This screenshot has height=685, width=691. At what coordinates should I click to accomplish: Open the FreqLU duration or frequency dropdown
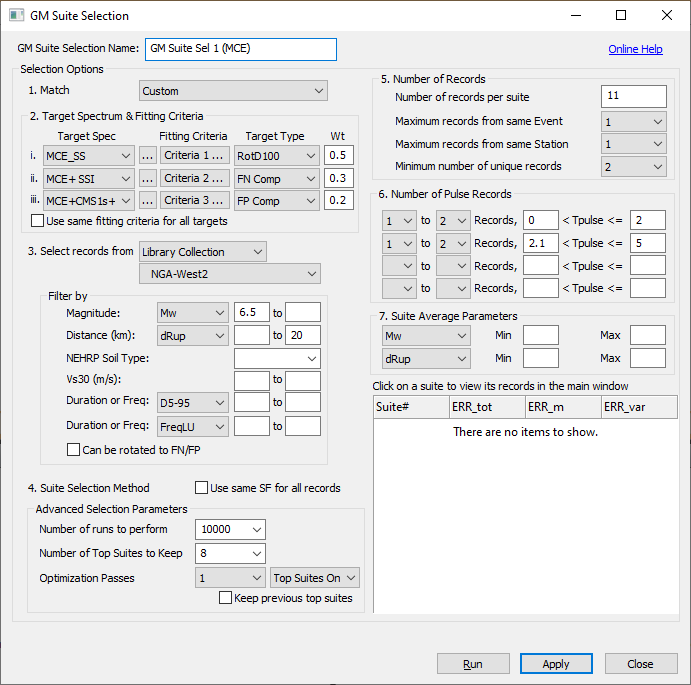[x=193, y=427]
